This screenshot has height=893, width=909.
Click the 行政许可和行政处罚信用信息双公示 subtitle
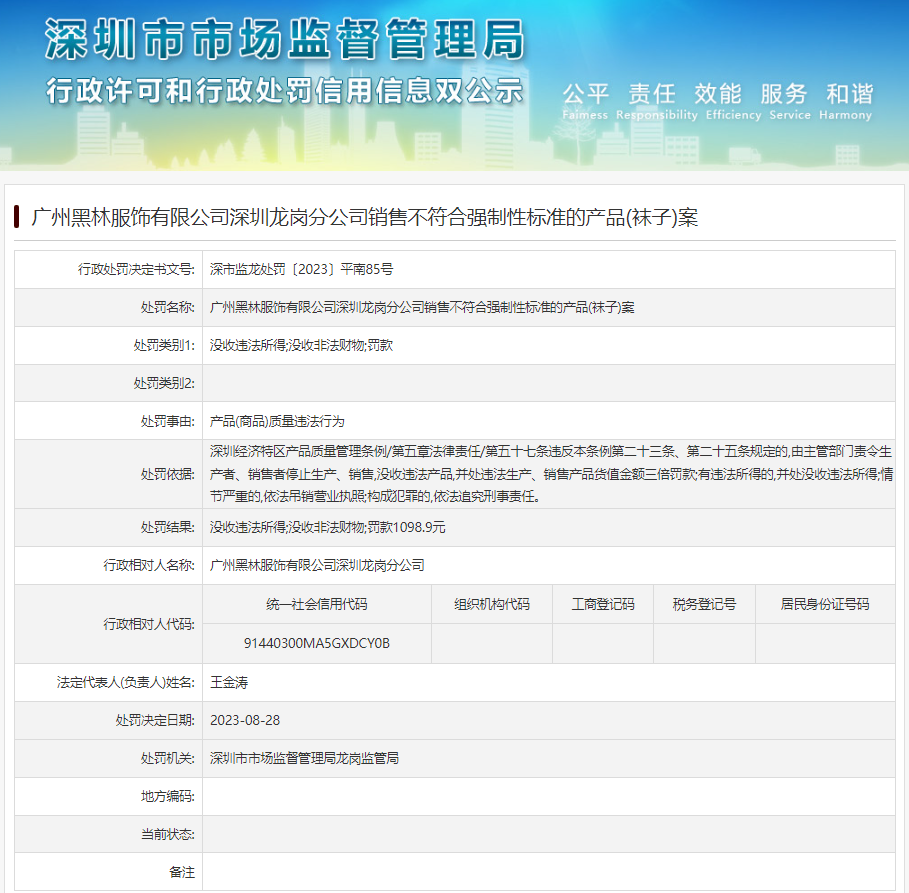click(285, 91)
